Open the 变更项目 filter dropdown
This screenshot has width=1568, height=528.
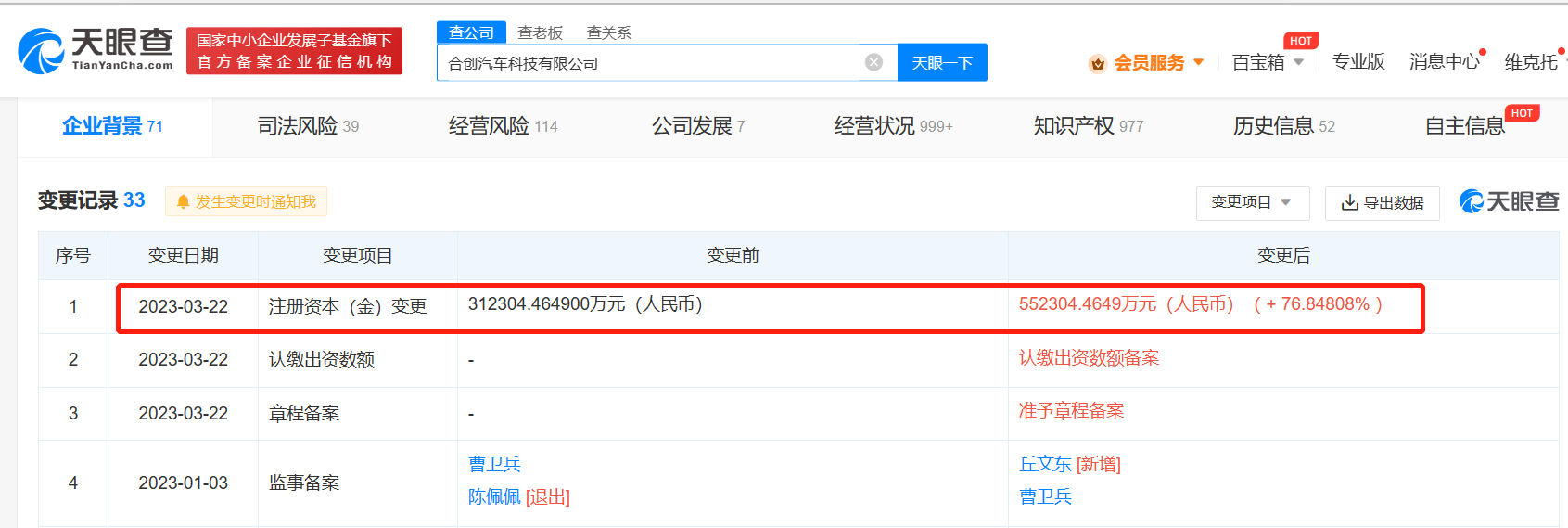click(x=1253, y=202)
